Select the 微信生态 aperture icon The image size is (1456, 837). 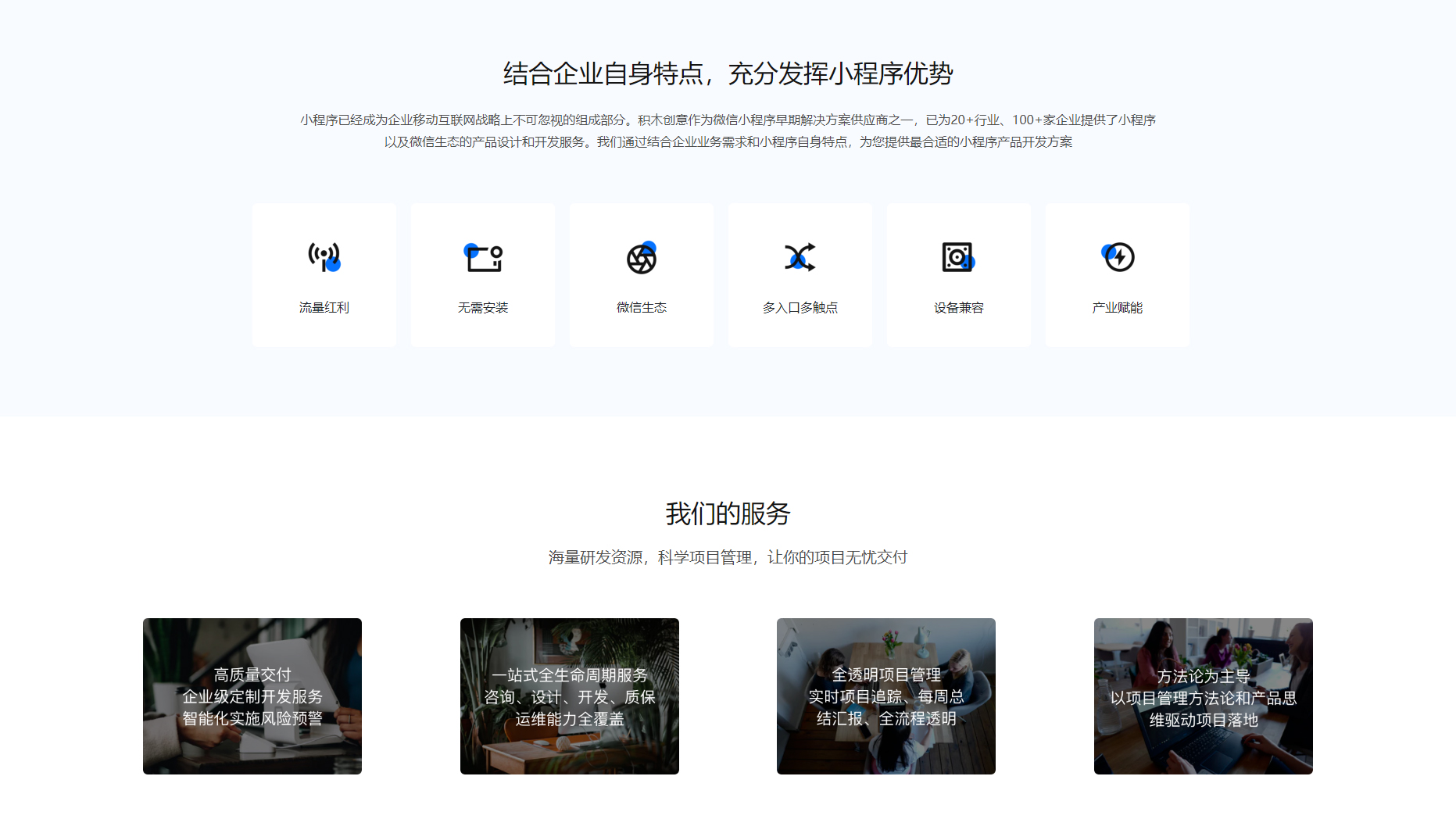pyautogui.click(x=641, y=258)
